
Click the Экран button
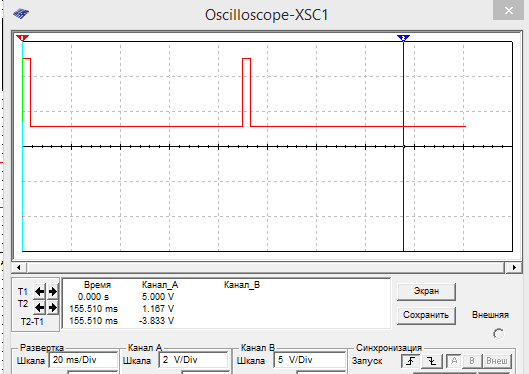[x=426, y=291]
